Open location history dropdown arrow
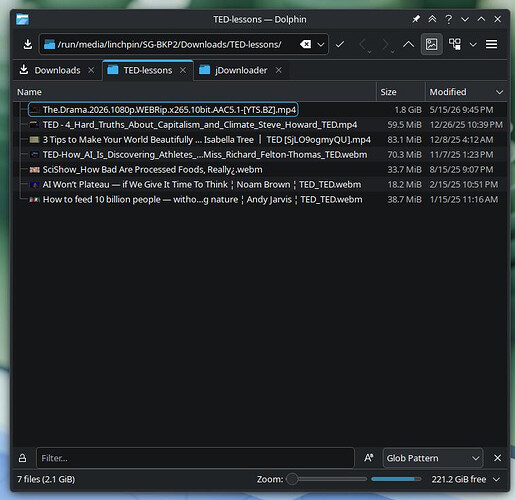The image size is (515, 500). pyautogui.click(x=321, y=44)
